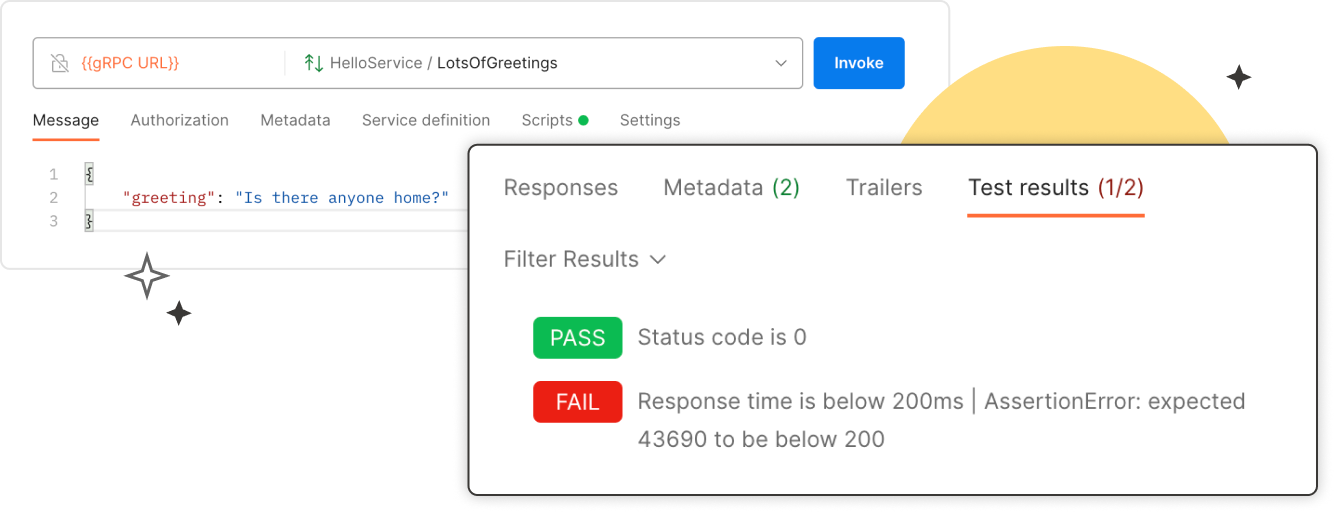Select the Test results (1/2) tab

click(1055, 188)
